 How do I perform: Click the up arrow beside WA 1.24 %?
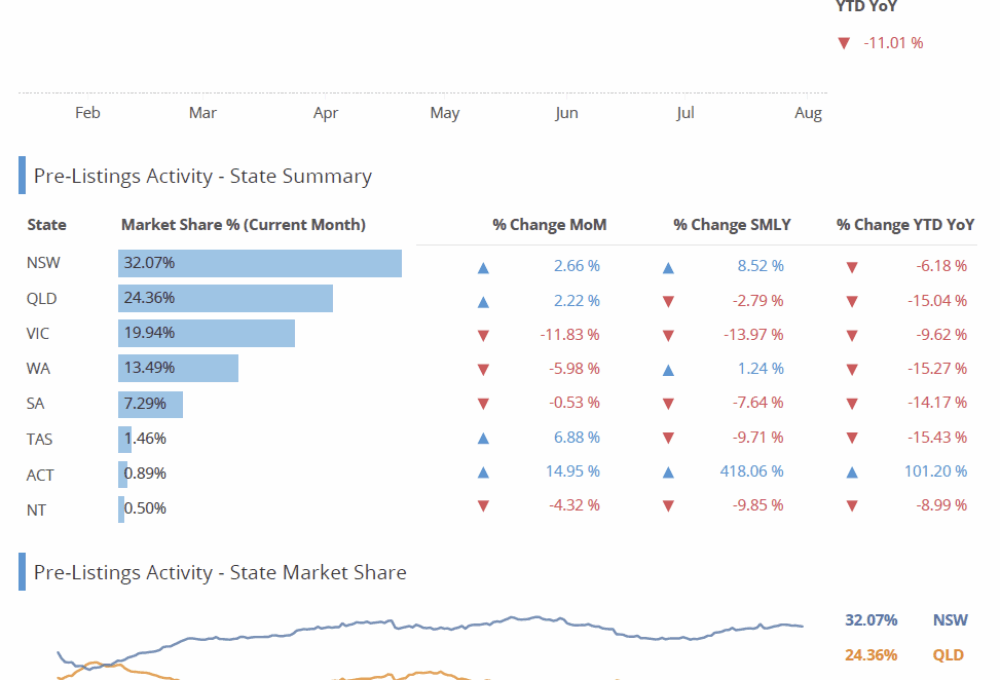pos(668,369)
